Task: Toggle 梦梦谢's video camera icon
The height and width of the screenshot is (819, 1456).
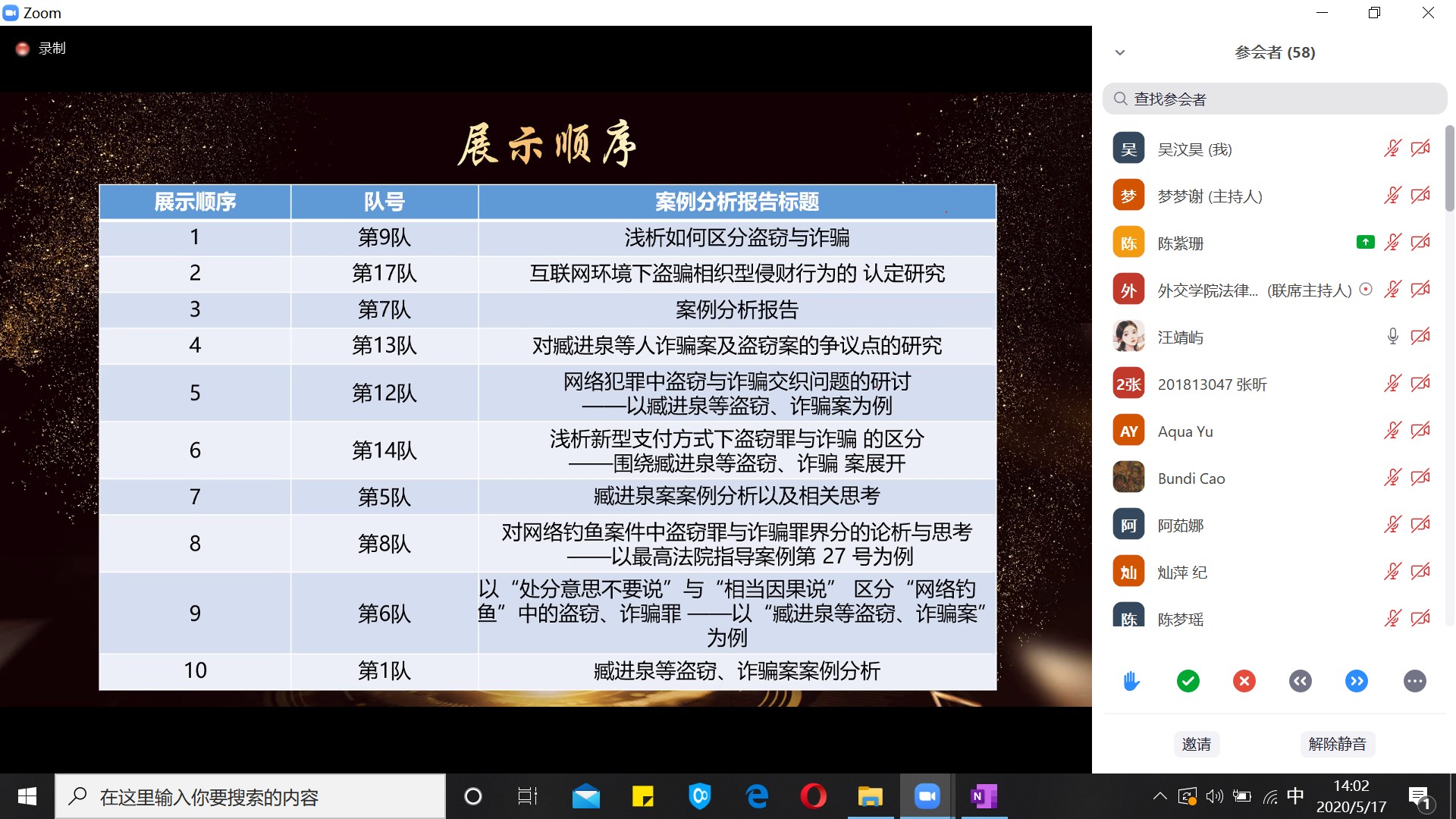Action: click(1420, 196)
